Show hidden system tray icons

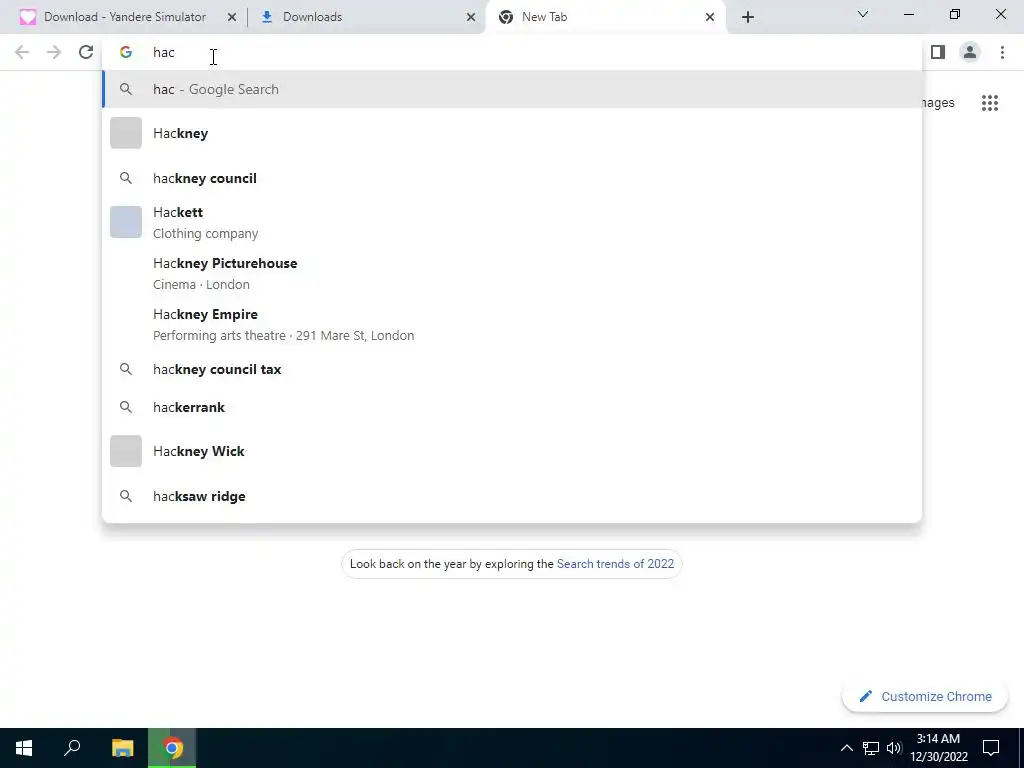point(846,748)
